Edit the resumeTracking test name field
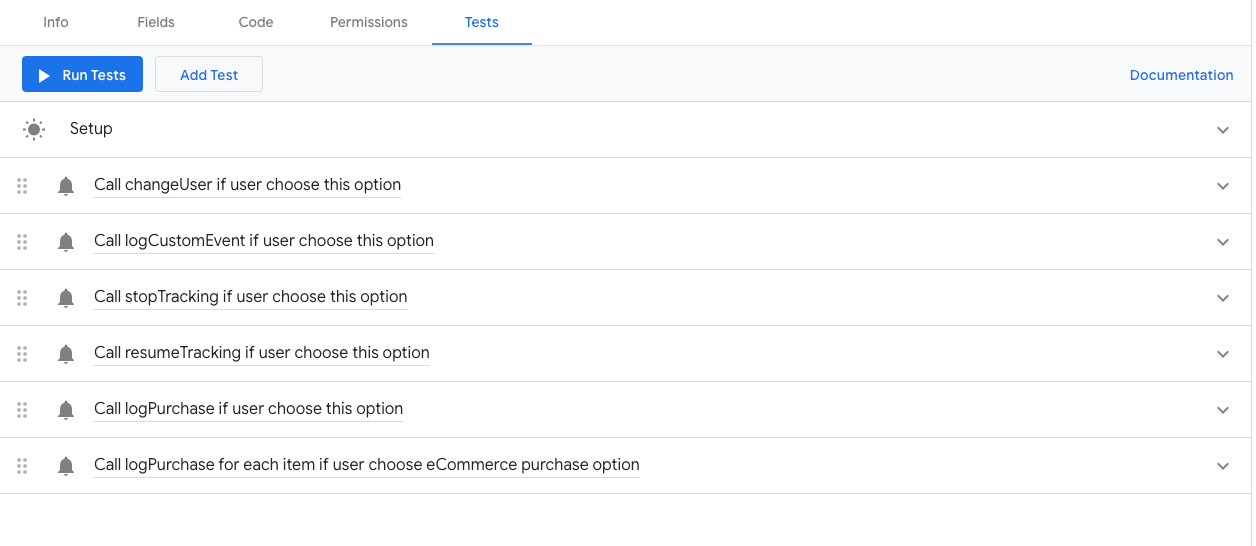 tap(262, 353)
